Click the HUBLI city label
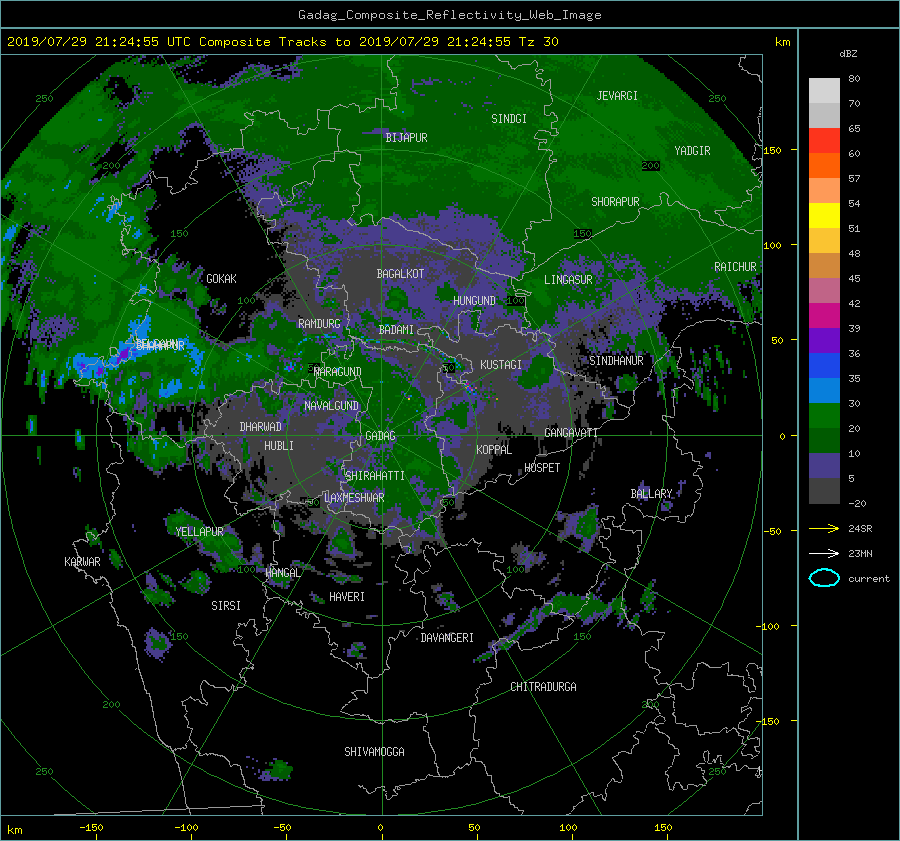This screenshot has height=841, width=900. coord(279,446)
